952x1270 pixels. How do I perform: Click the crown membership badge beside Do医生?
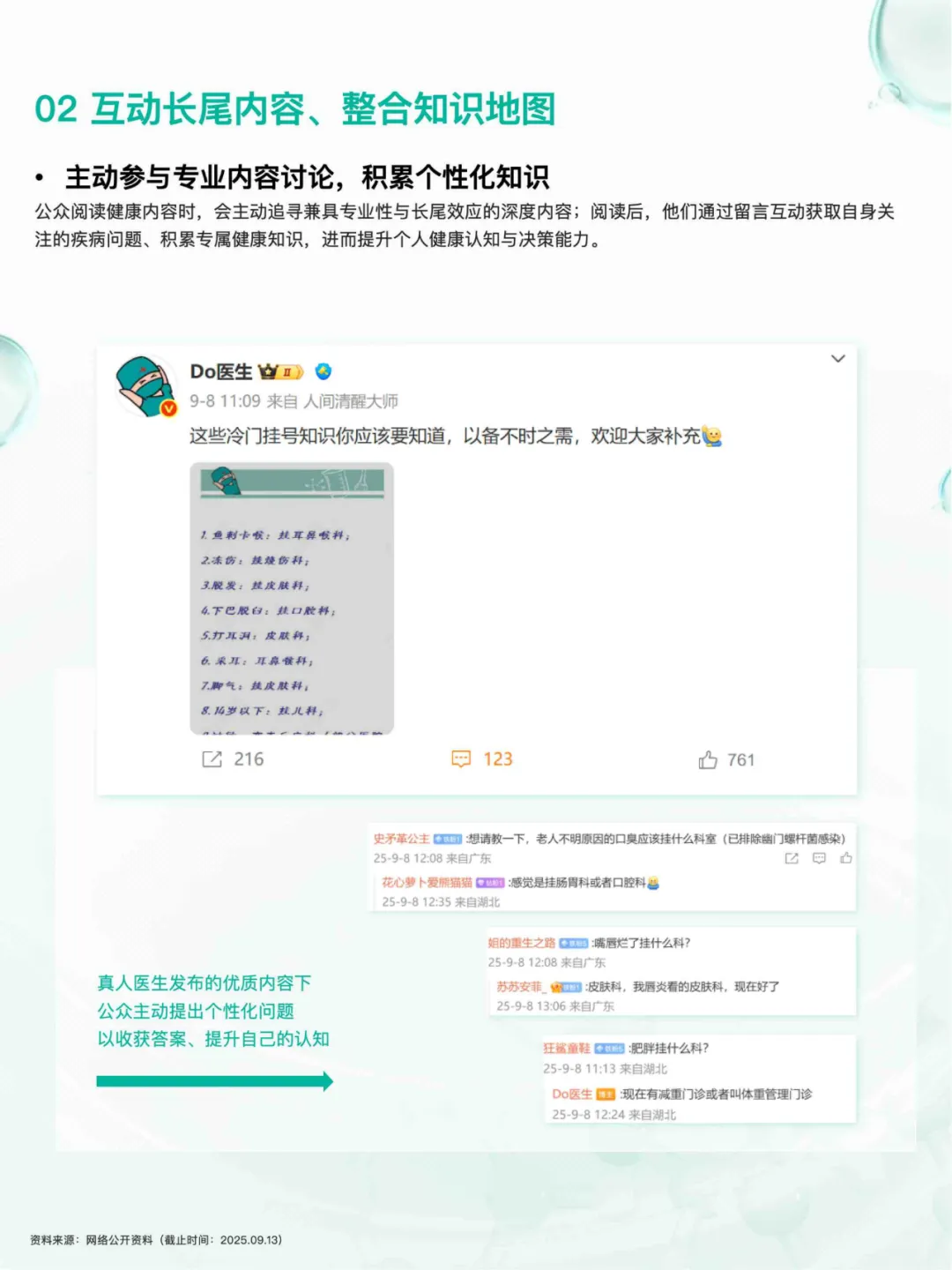point(280,371)
